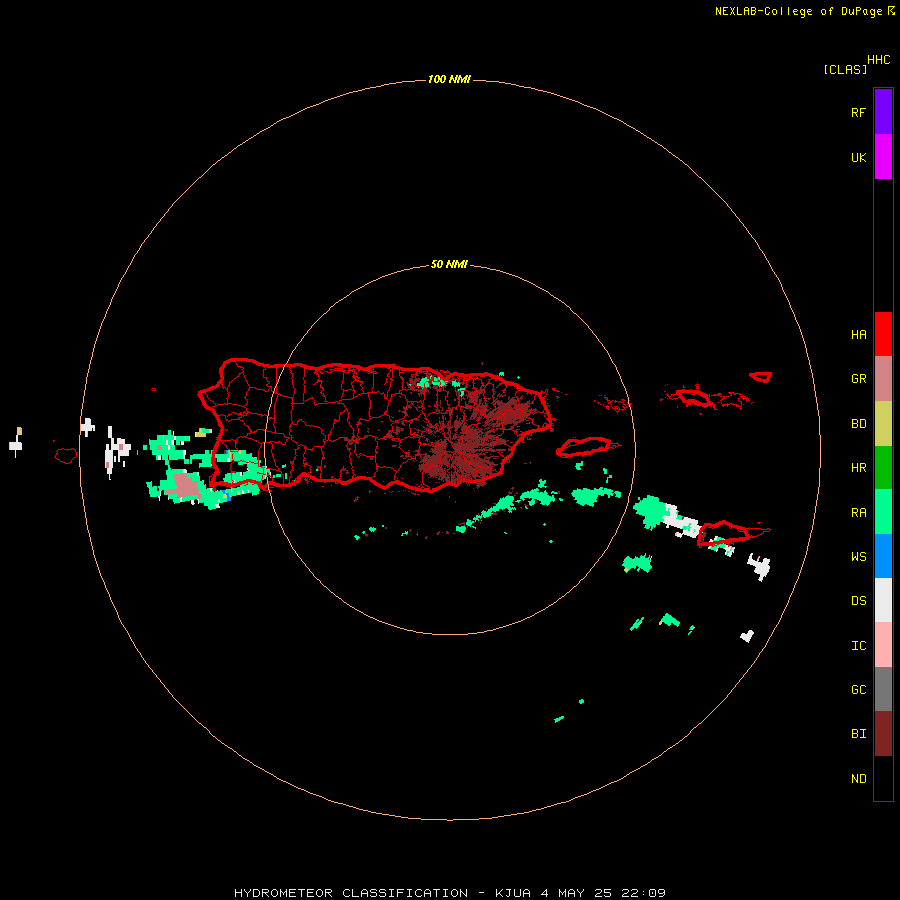Click the UK magenta color swatch
Screen dimensions: 900x900
883,157
